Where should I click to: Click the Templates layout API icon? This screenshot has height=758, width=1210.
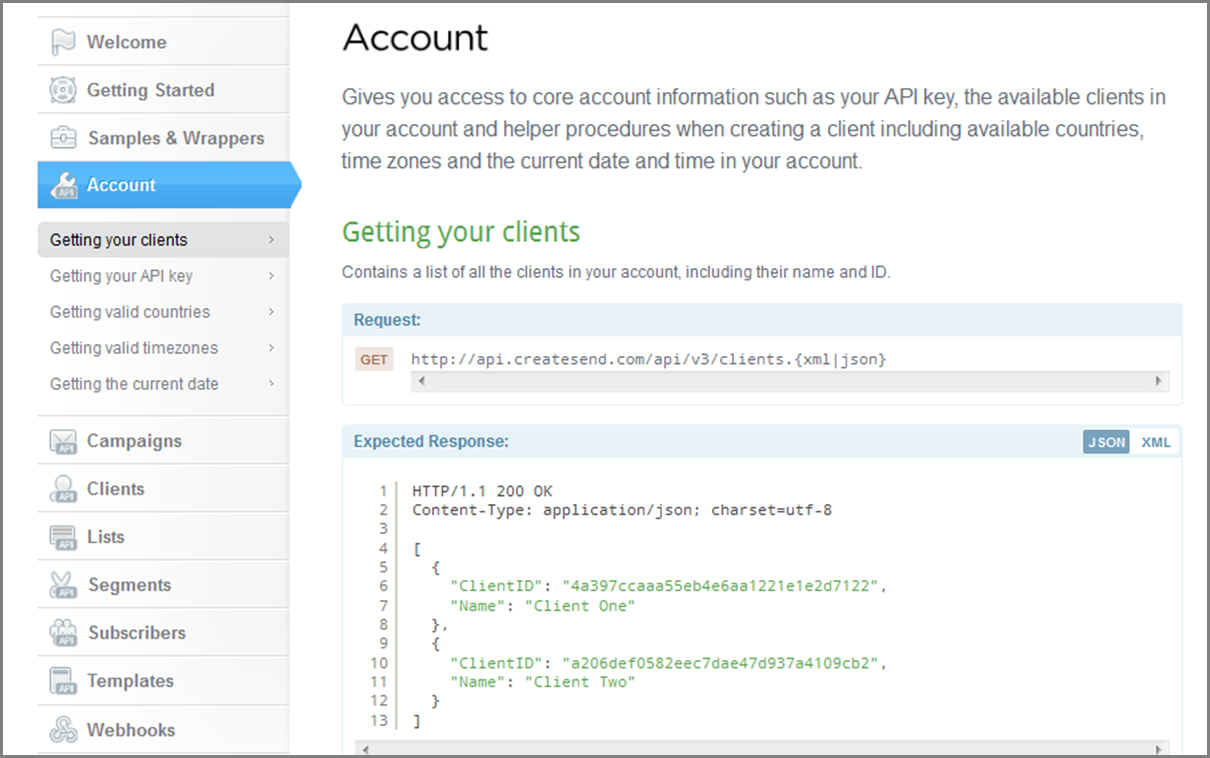(x=63, y=681)
